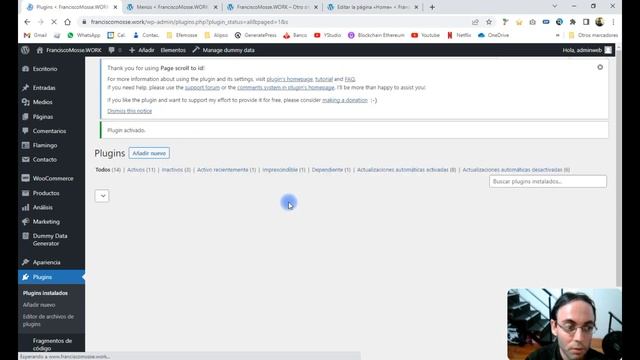The height and width of the screenshot is (360, 640).
Task: Open the tab search chevron in title bar
Action: [x=554, y=6]
